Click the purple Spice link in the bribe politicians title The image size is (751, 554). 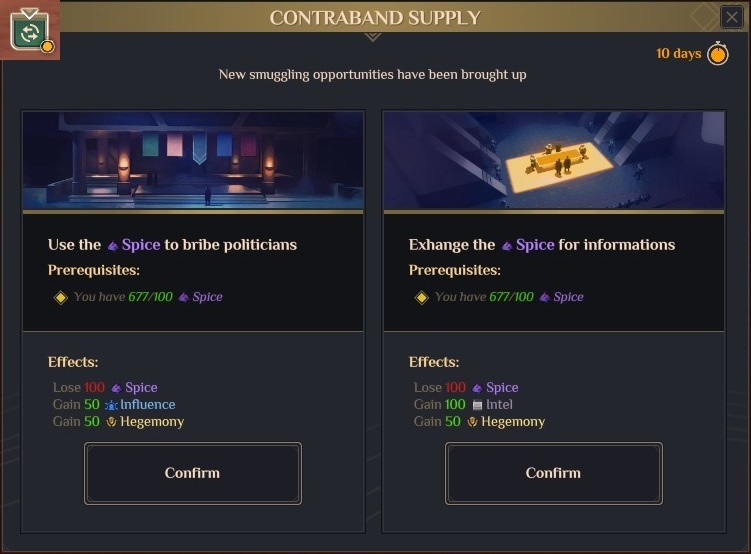tap(141, 245)
